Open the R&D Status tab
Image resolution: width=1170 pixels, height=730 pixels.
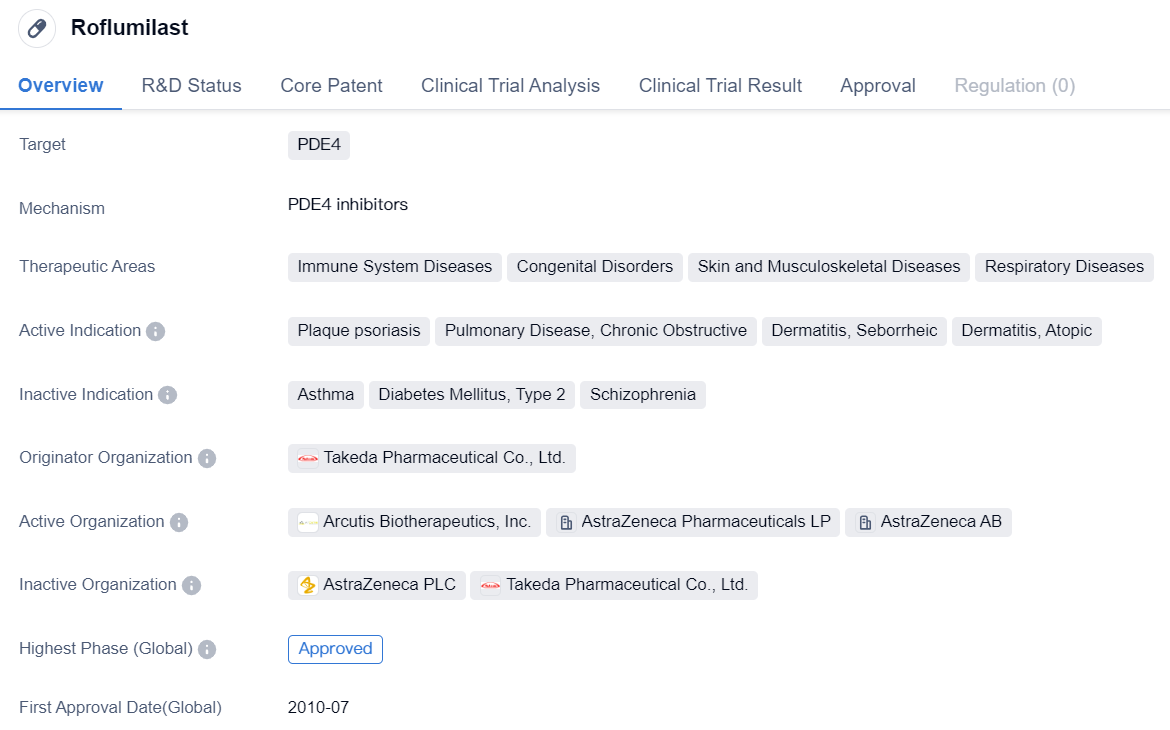(x=191, y=86)
